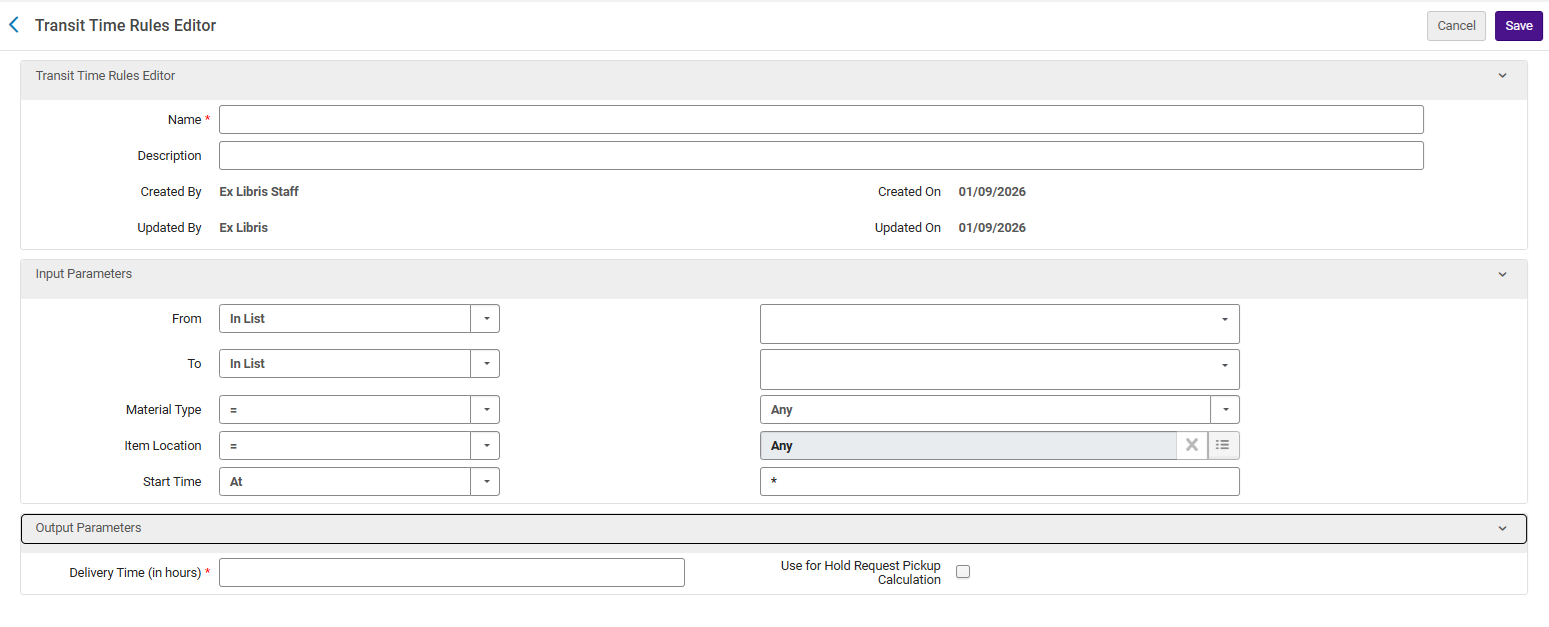Collapse the Transit Time Rules Editor section

coord(1502,76)
